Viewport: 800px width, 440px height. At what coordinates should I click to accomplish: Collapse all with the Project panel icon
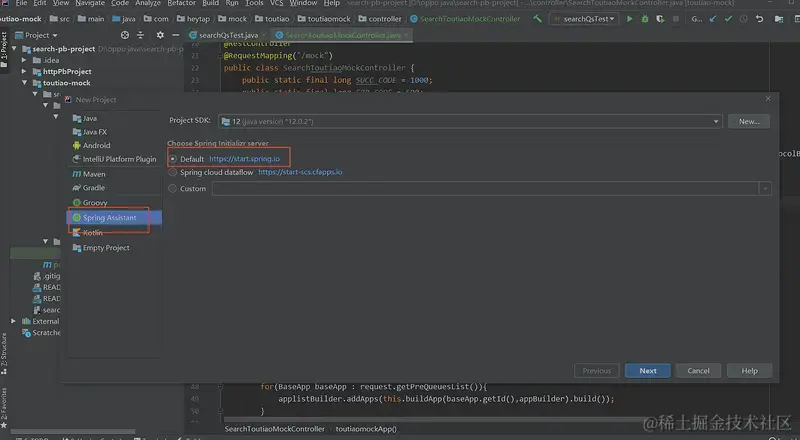140,35
